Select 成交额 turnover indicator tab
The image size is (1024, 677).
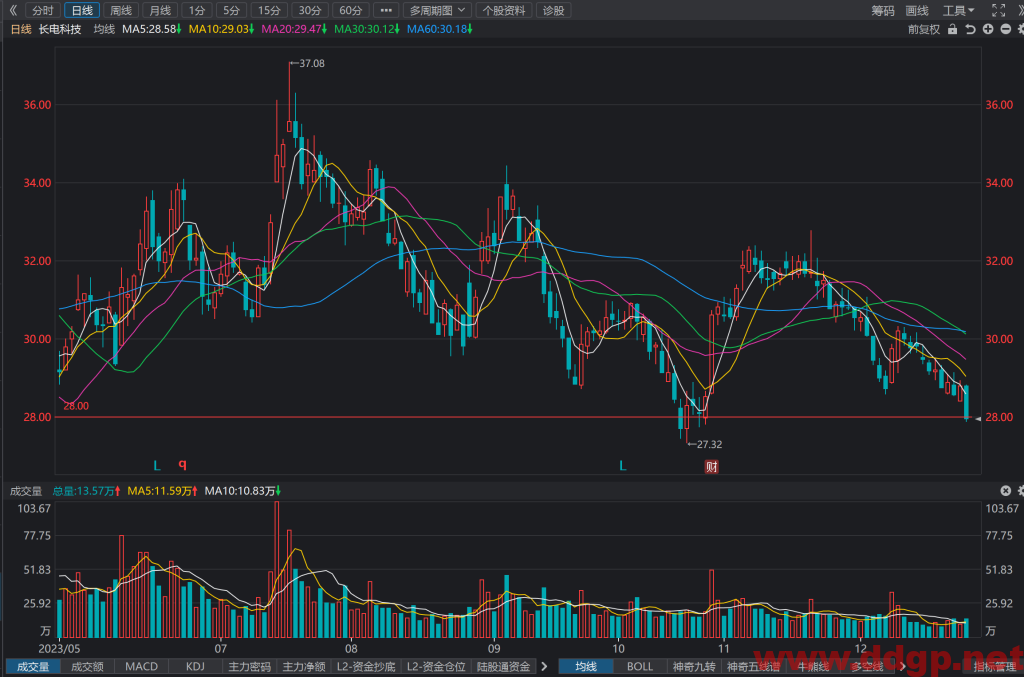click(x=87, y=667)
